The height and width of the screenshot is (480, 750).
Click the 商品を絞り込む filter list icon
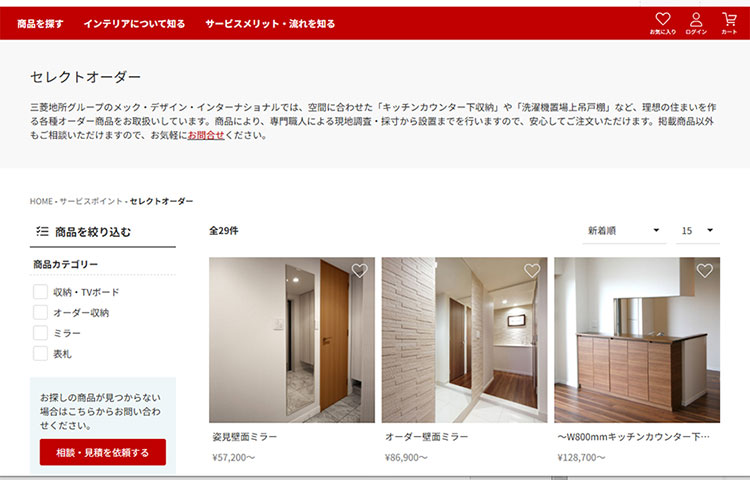pyautogui.click(x=42, y=231)
